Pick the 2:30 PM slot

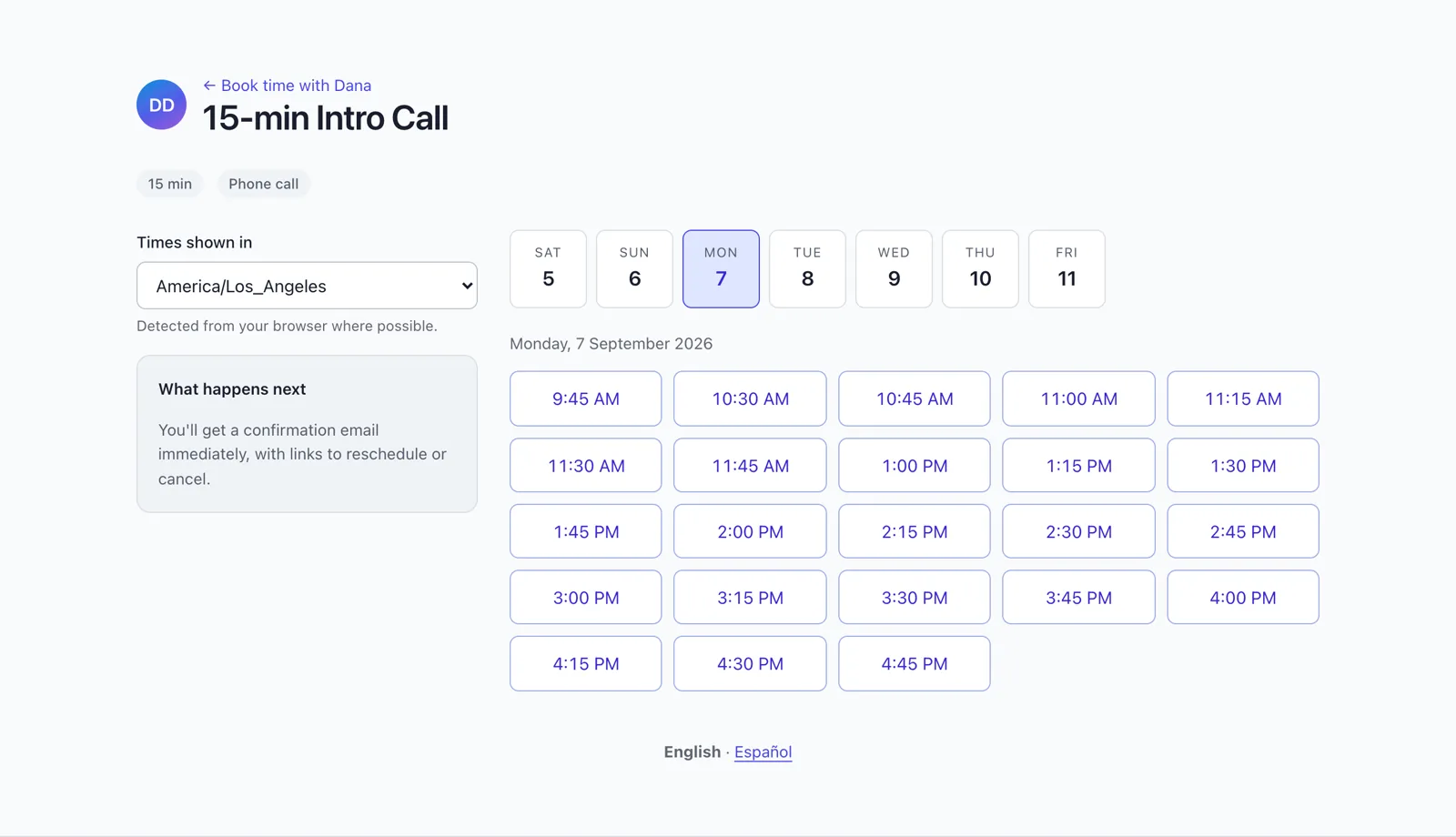click(1078, 531)
